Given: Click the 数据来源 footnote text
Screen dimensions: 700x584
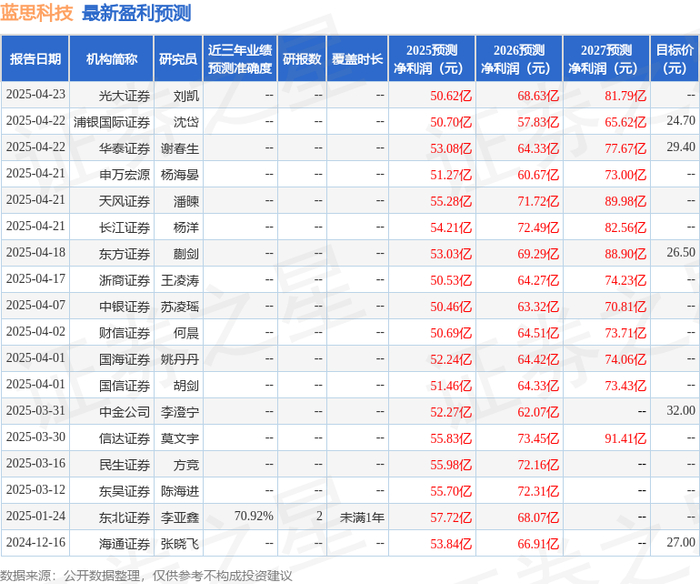Looking at the screenshot, I should 146,576.
